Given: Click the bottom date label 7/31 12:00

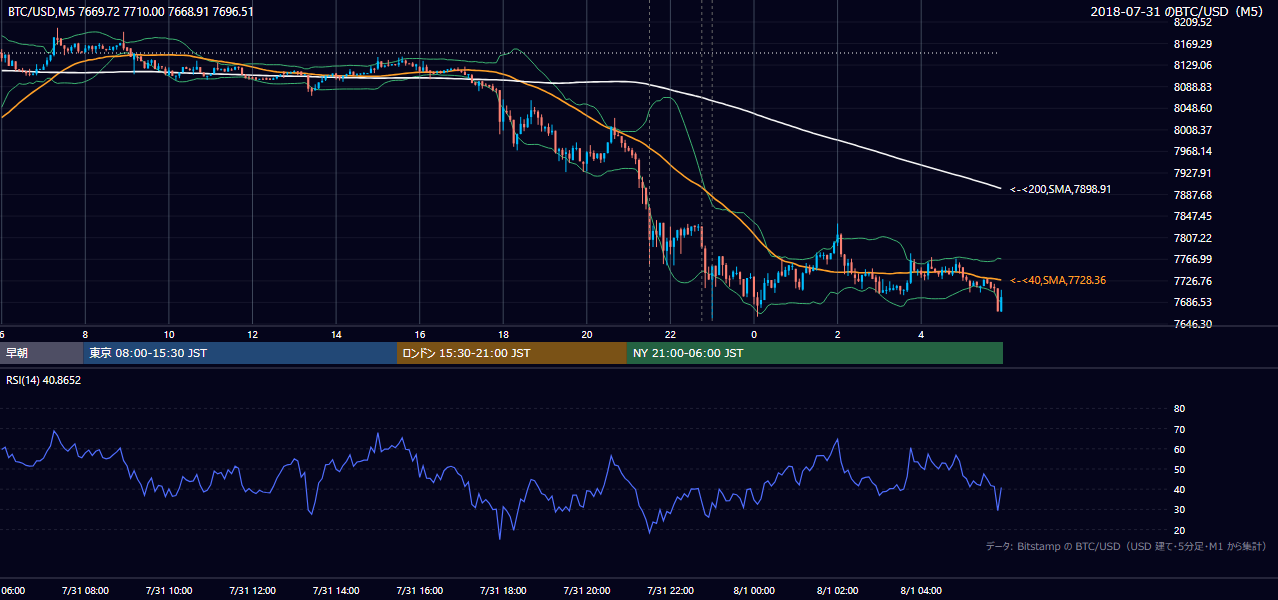Looking at the screenshot, I should 253,591.
